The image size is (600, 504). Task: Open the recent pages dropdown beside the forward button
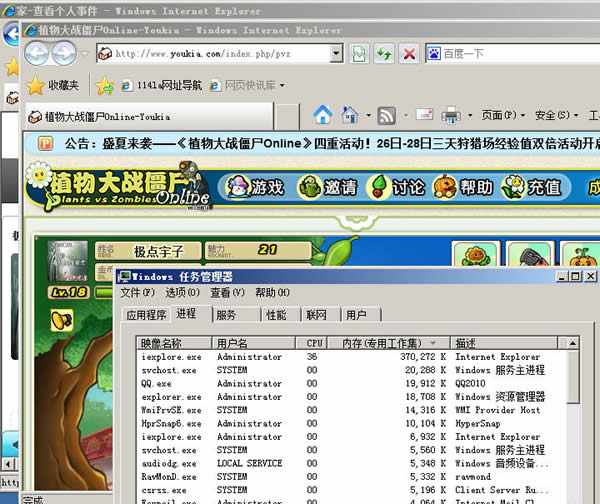tap(85, 54)
